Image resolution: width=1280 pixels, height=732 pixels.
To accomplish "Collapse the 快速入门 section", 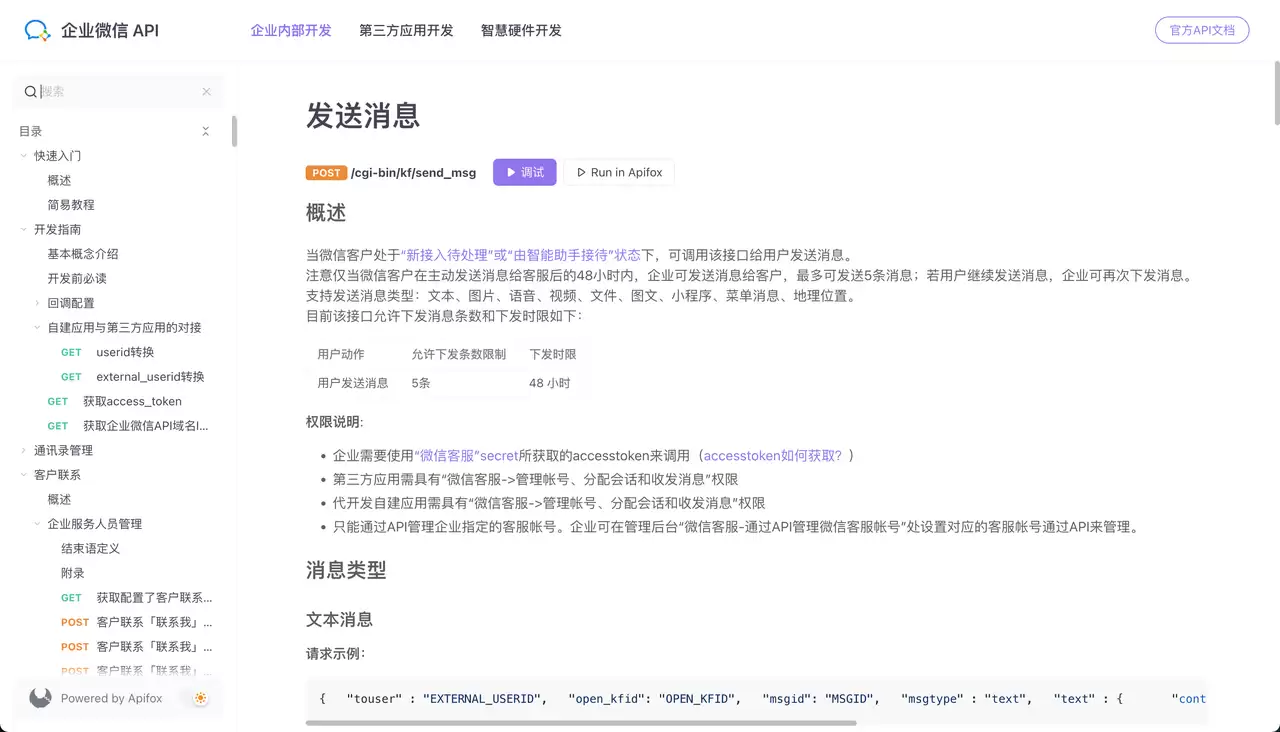I will pos(24,155).
